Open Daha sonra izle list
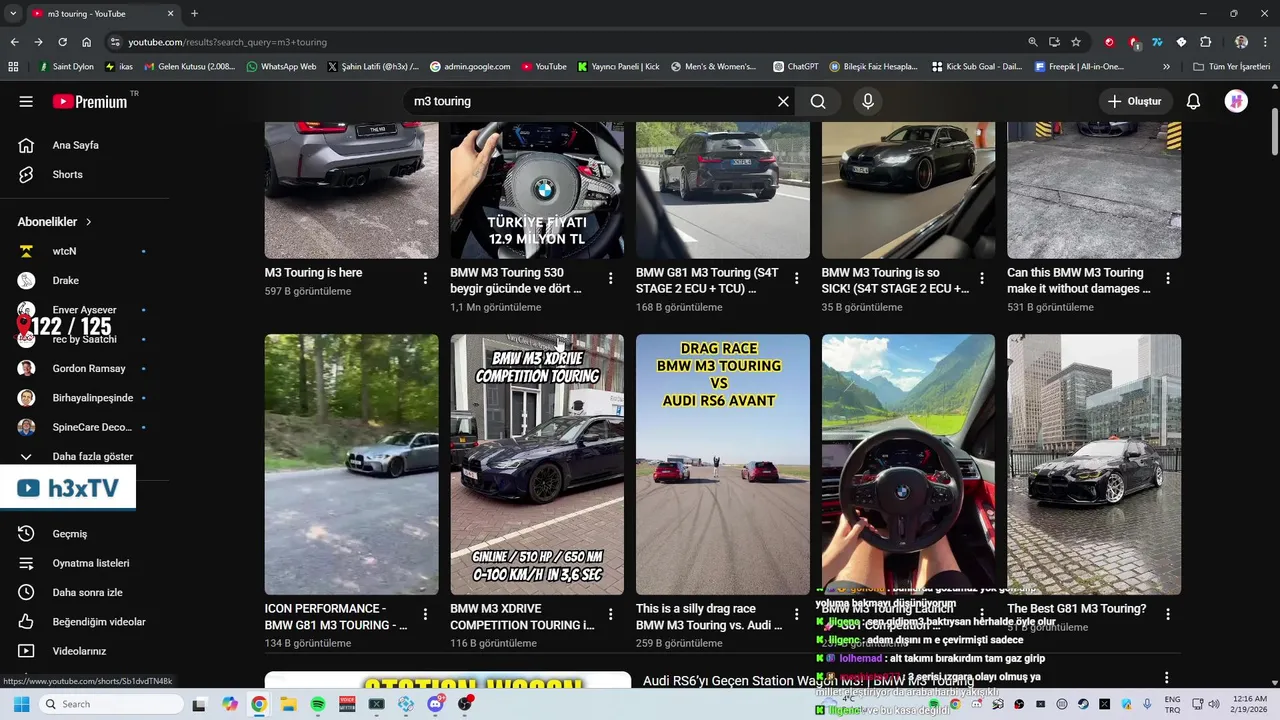 pos(85,592)
